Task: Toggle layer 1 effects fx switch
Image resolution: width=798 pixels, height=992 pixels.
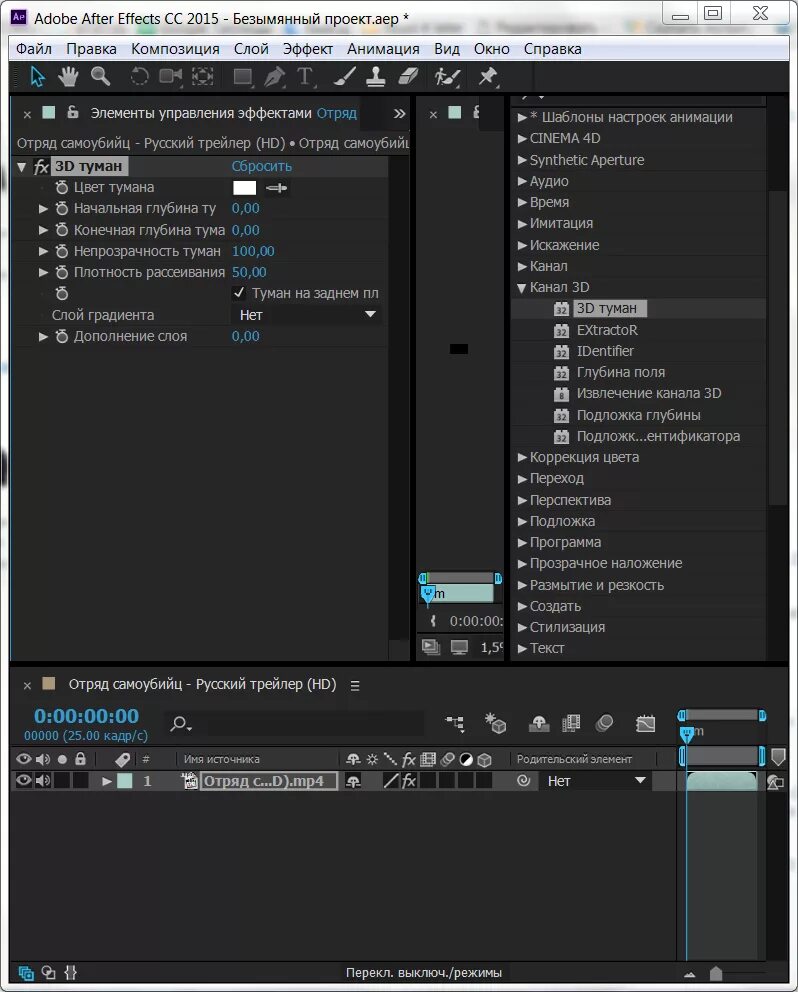Action: point(409,781)
